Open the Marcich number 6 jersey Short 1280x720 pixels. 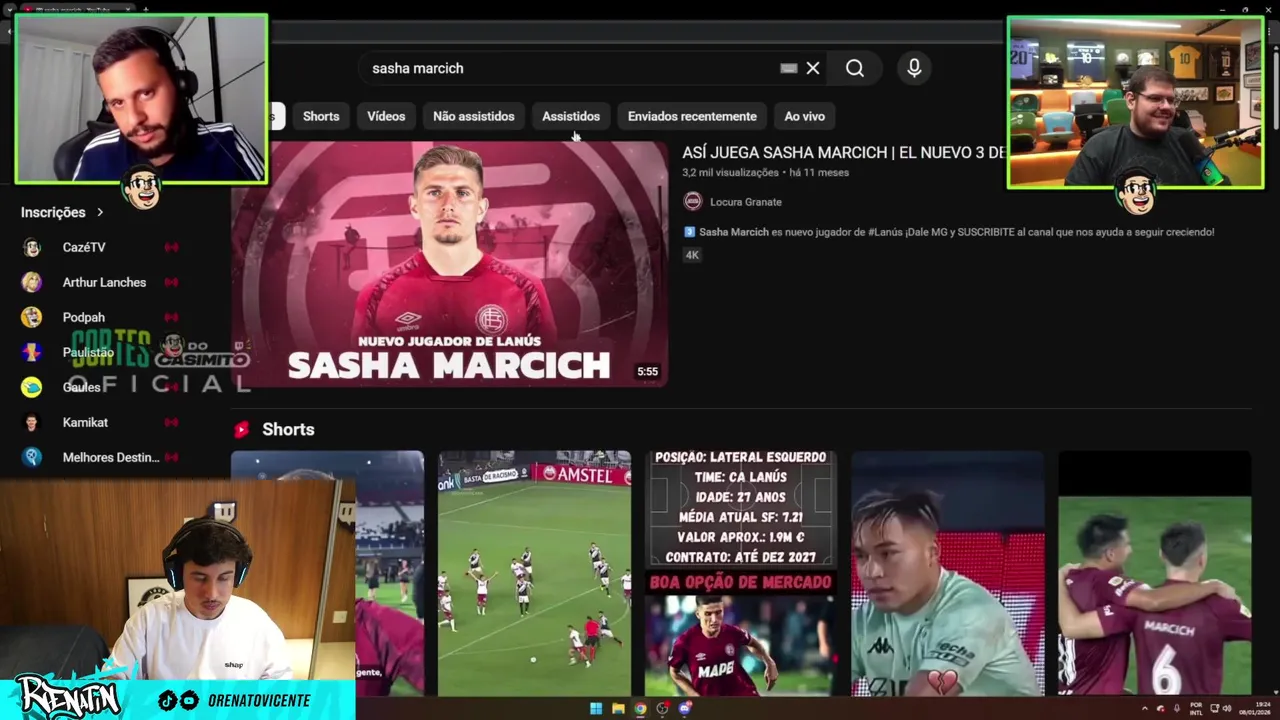pos(1155,573)
